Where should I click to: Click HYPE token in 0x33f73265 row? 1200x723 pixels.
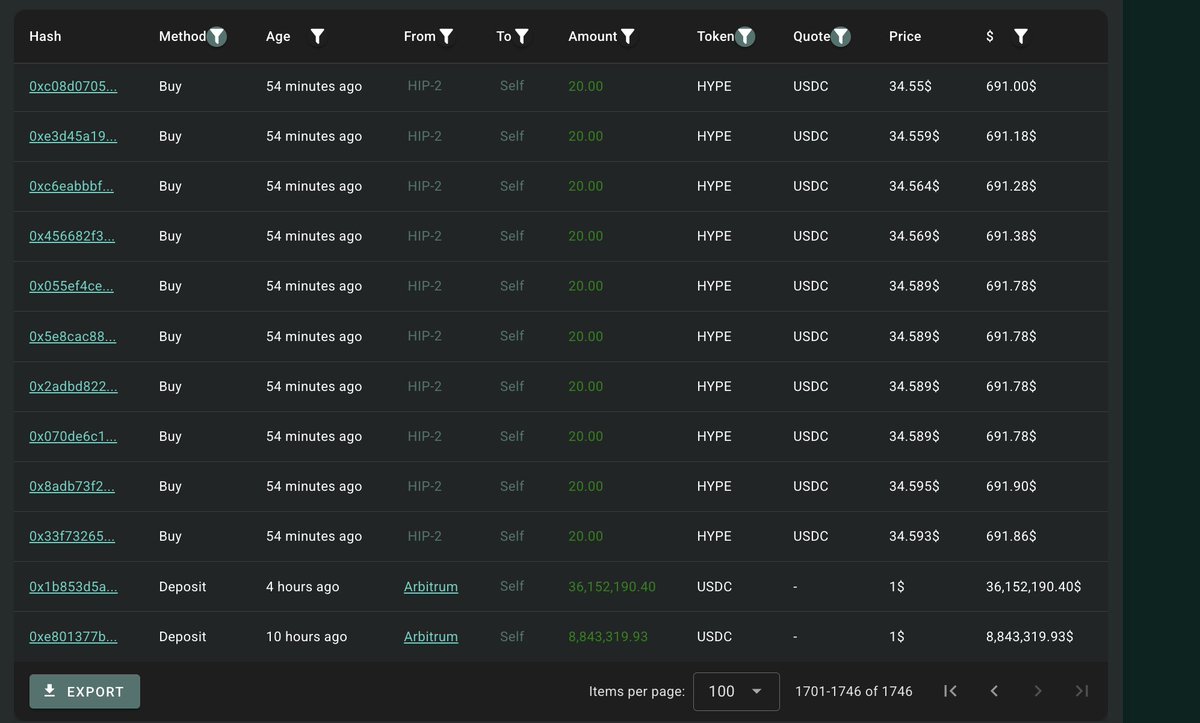point(714,536)
